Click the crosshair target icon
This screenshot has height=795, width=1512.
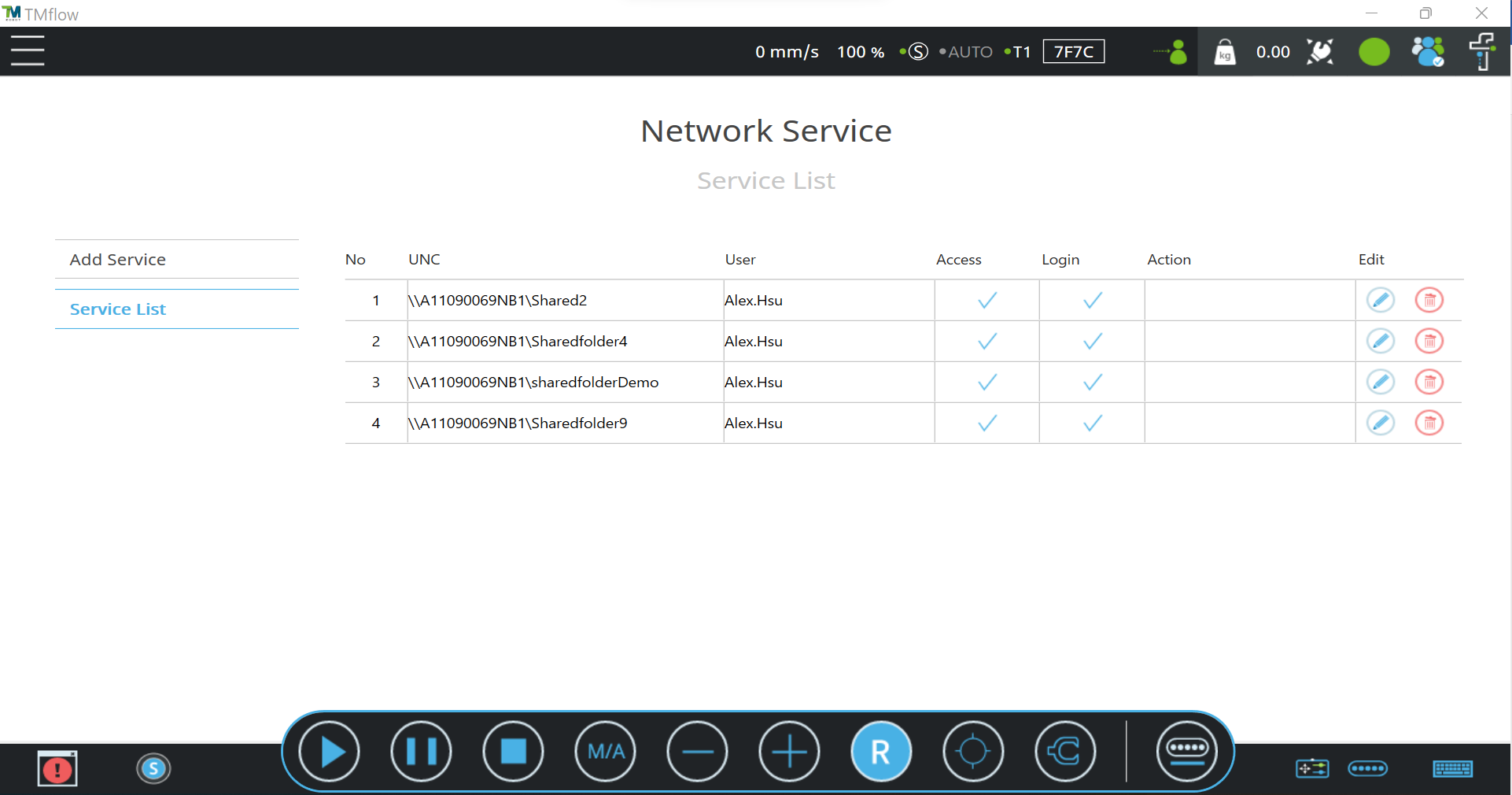pyautogui.click(x=973, y=752)
